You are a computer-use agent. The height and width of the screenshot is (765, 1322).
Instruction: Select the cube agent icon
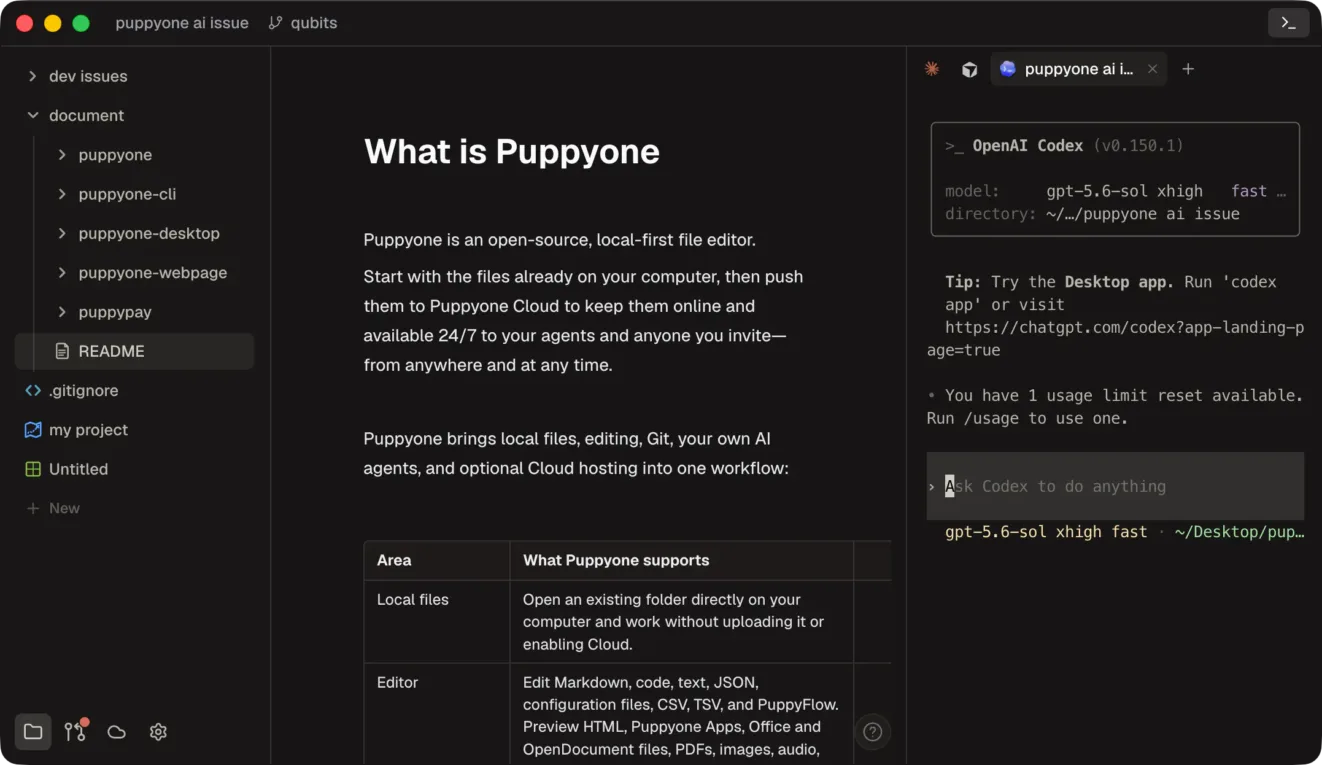969,69
